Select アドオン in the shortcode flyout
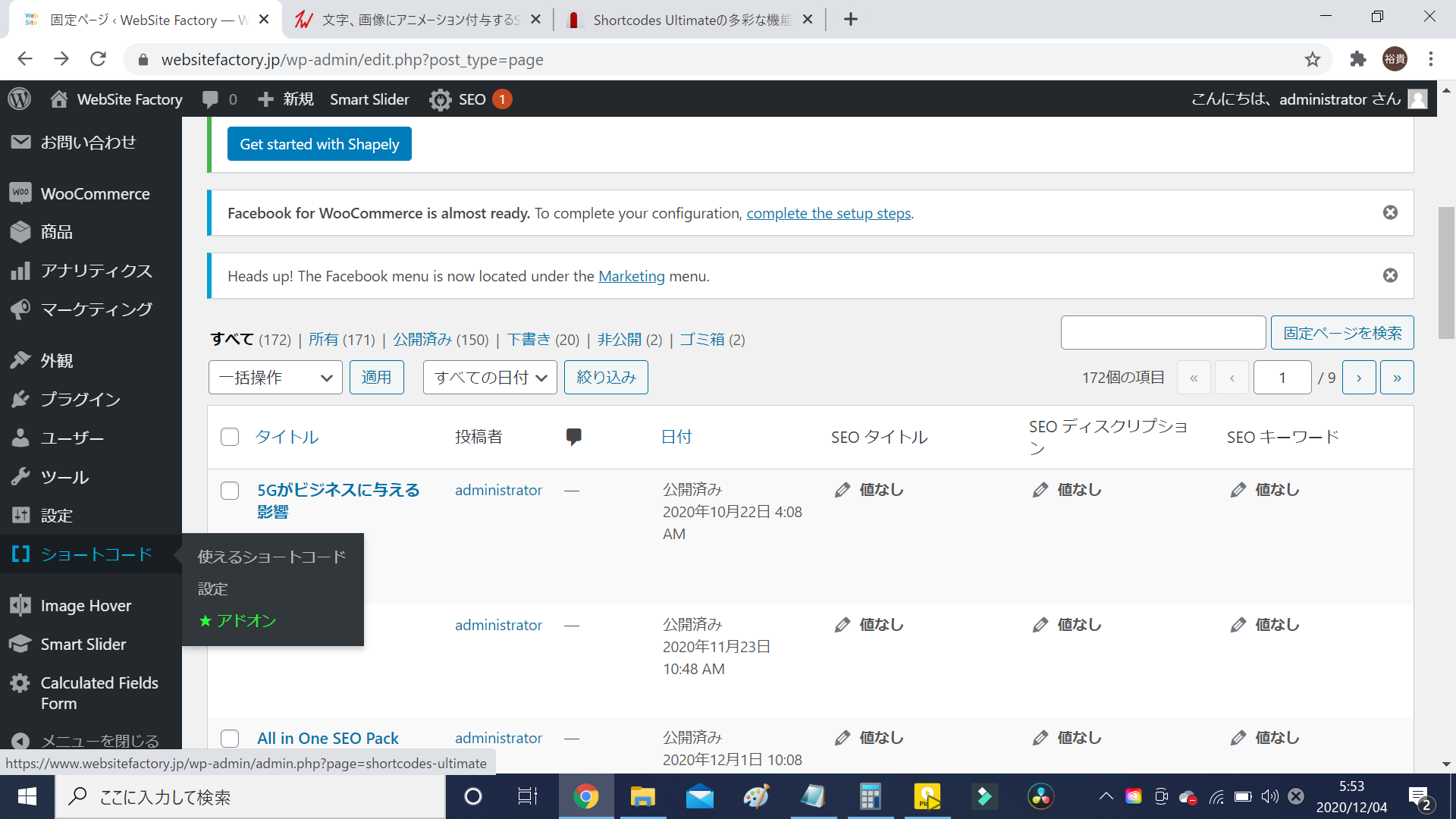 tap(237, 620)
